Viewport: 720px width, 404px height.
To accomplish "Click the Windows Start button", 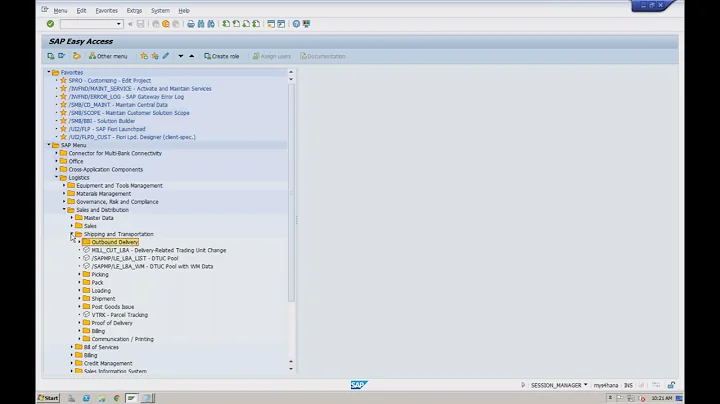I will click(48, 398).
